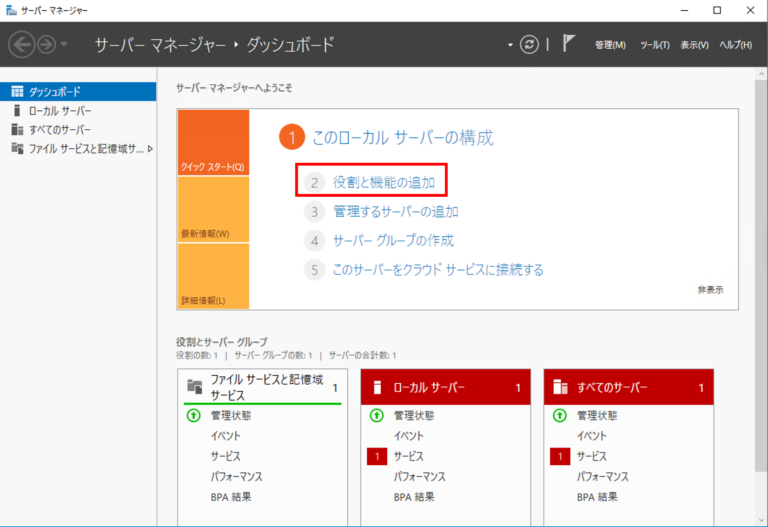Click the ファイル サービス sidebar icon
The width and height of the screenshot is (768, 527).
pyautogui.click(x=17, y=148)
